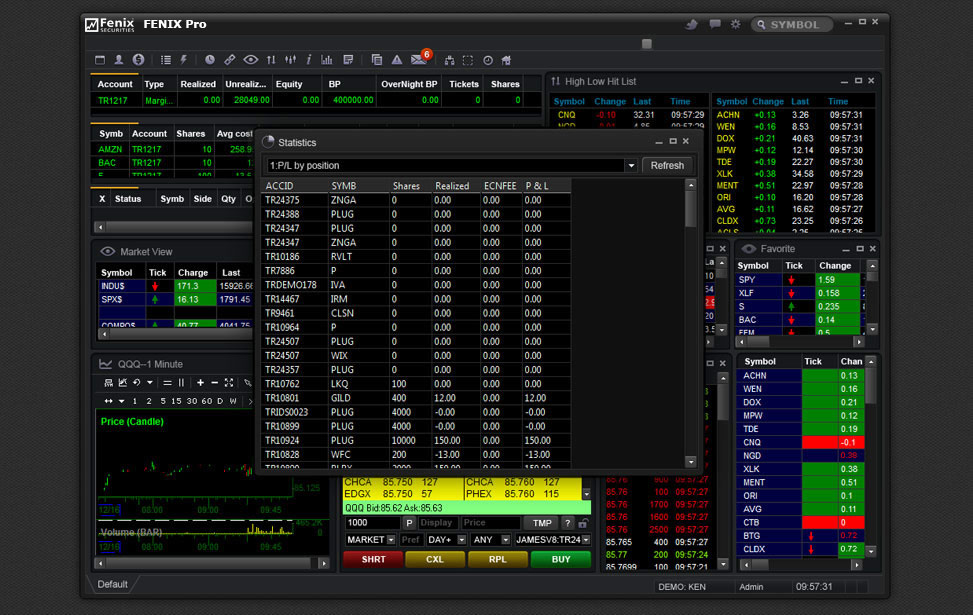Click the chart symbol icon in QQQ toolbar

click(109, 383)
